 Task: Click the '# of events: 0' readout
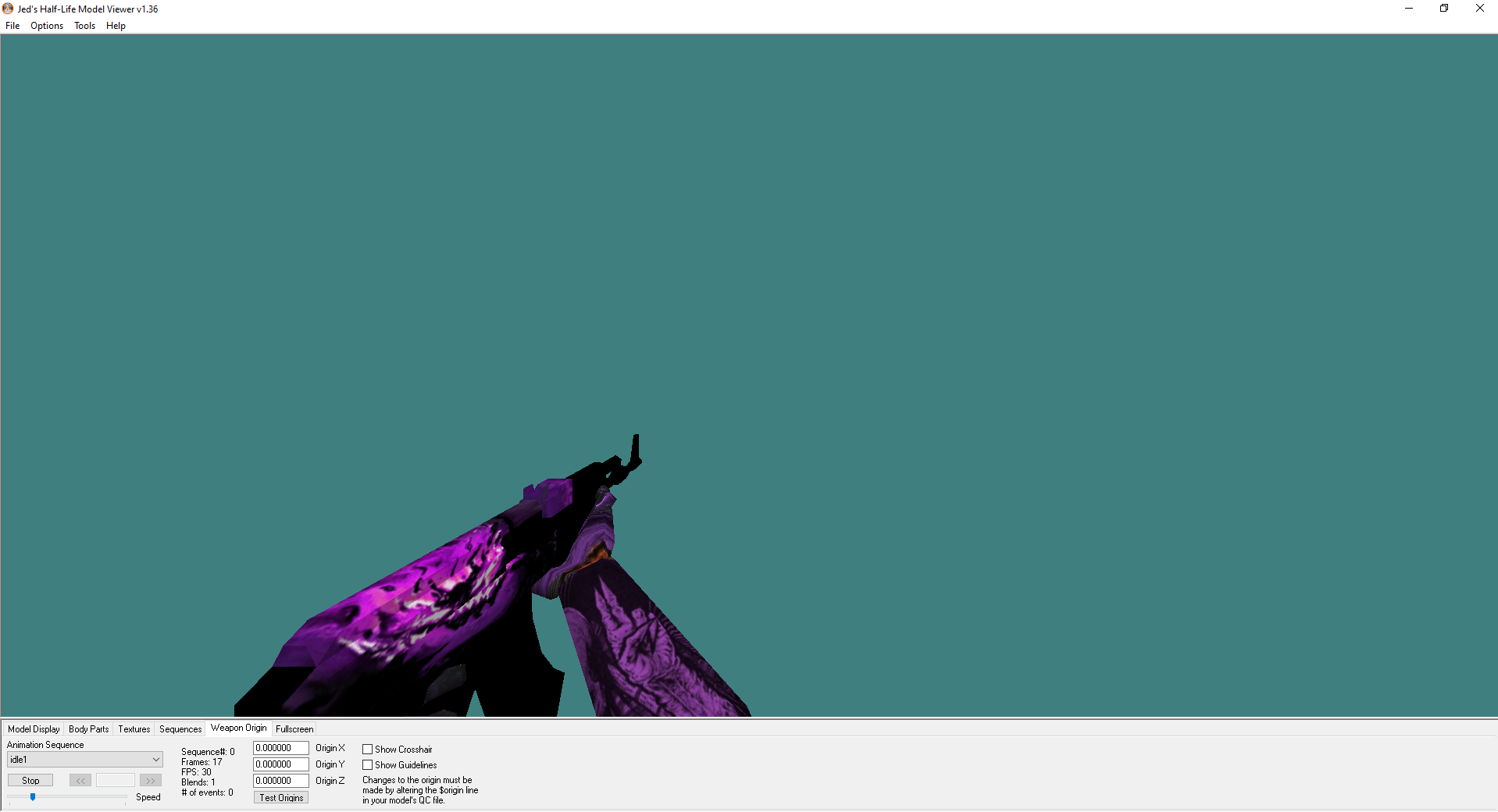point(207,792)
